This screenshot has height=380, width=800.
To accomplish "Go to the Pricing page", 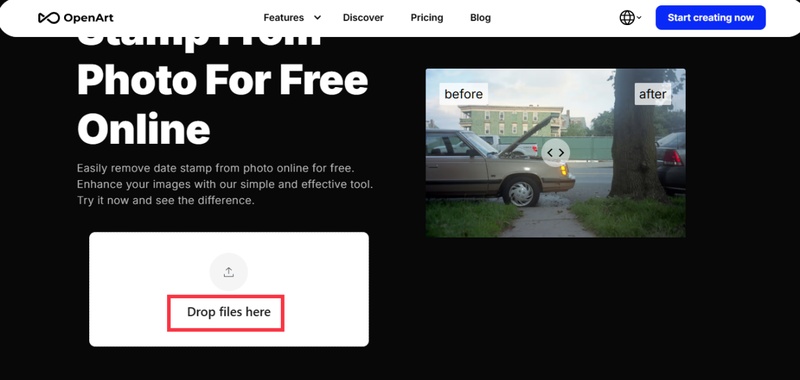I will pos(427,18).
